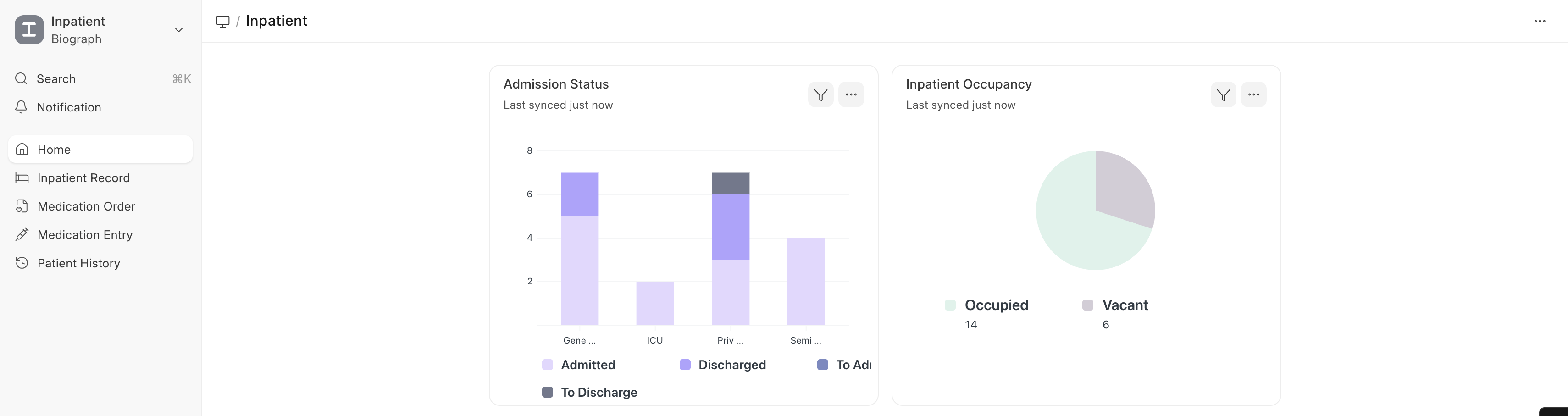Click the Medication Order icon
The image size is (1568, 416).
[22, 206]
